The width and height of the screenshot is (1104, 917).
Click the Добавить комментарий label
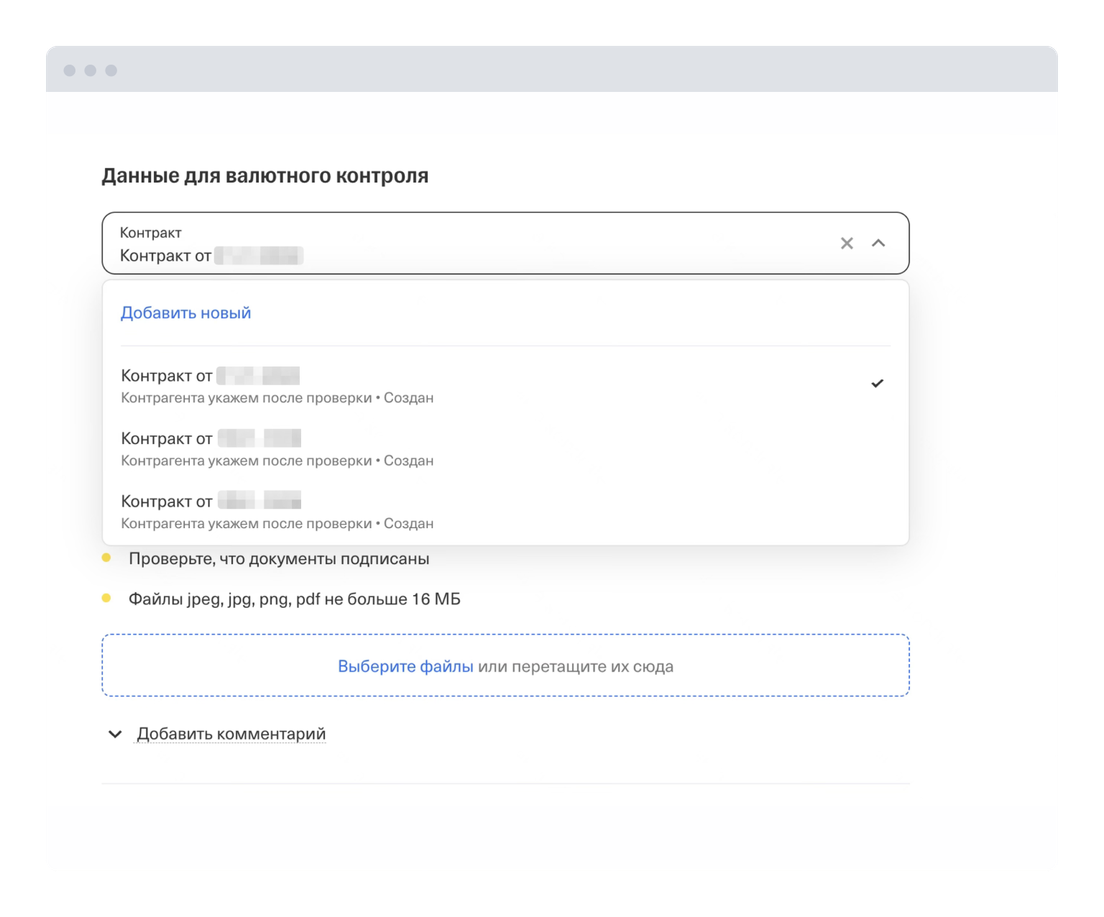[x=231, y=734]
